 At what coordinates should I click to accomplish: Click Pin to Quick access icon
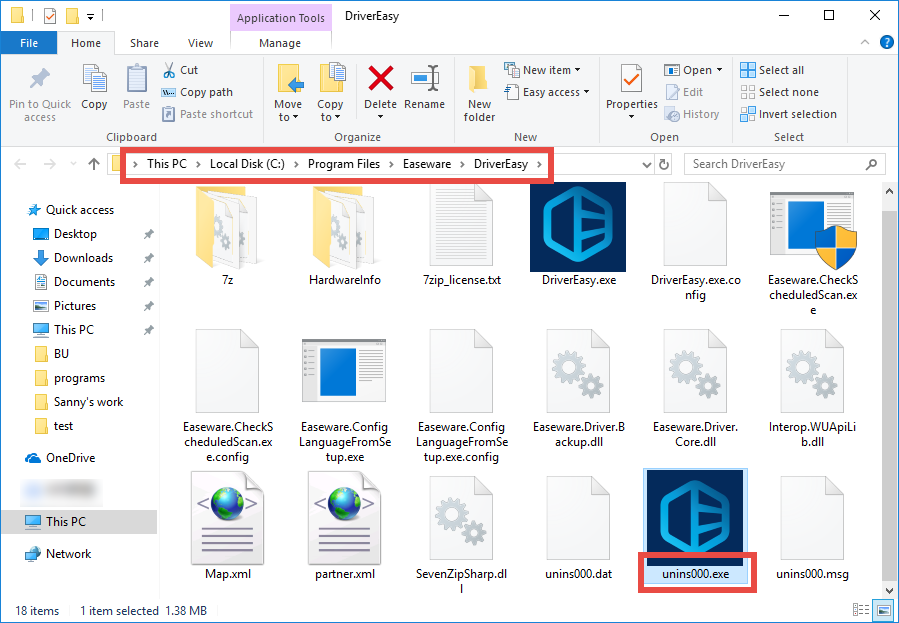pos(40,80)
